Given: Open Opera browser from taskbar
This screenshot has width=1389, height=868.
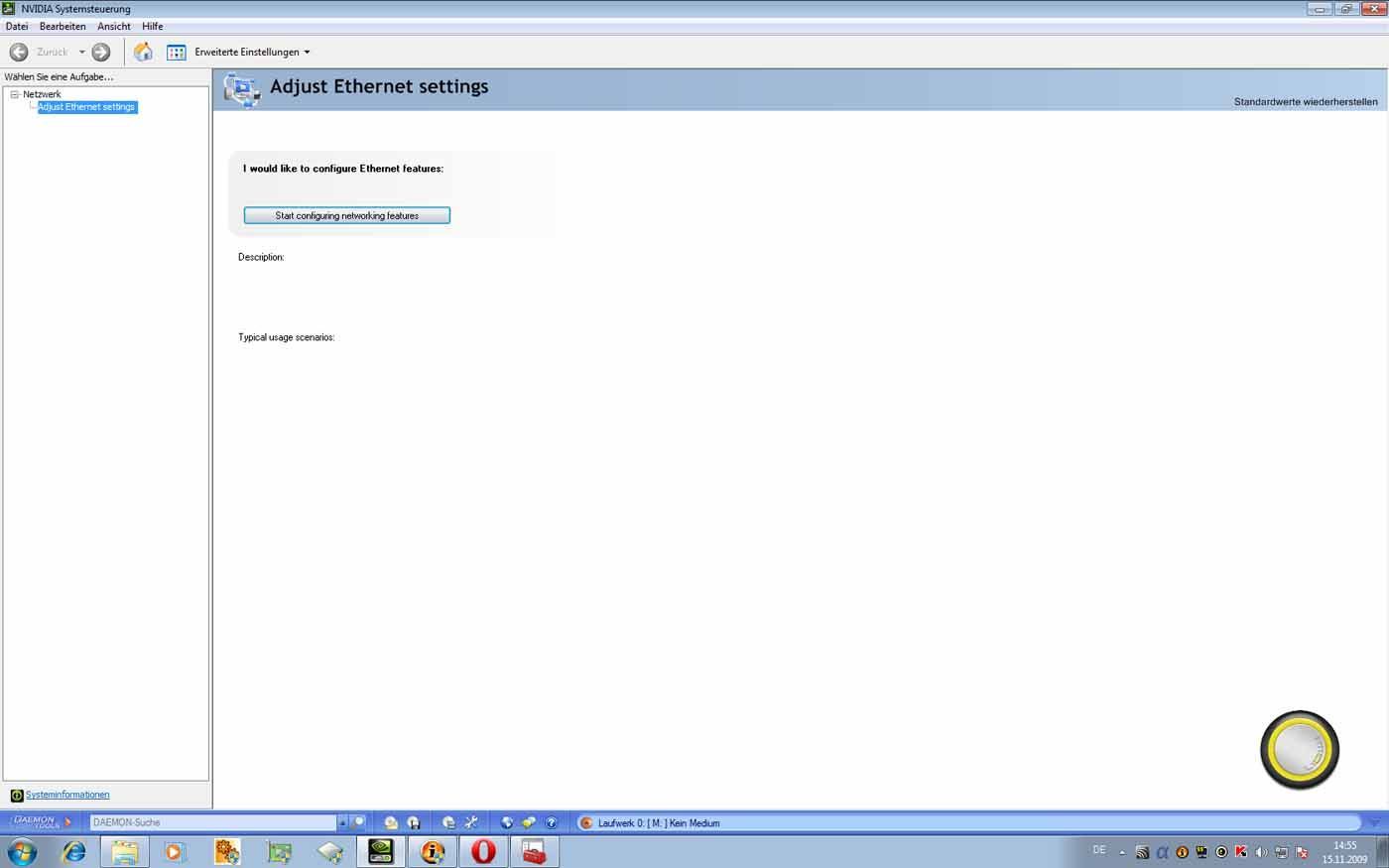Looking at the screenshot, I should [x=483, y=851].
